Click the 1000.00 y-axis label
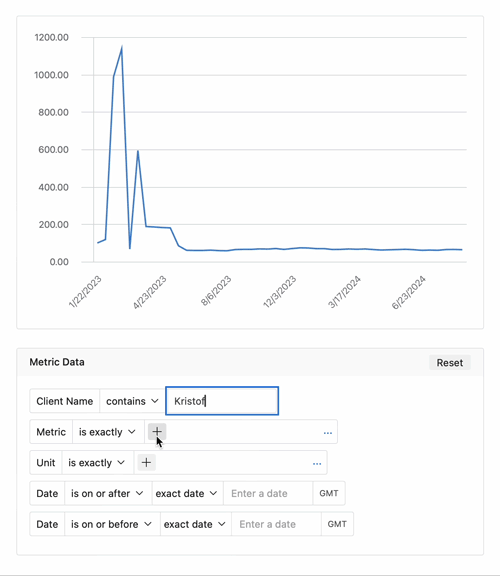500x576 pixels. click(51, 75)
